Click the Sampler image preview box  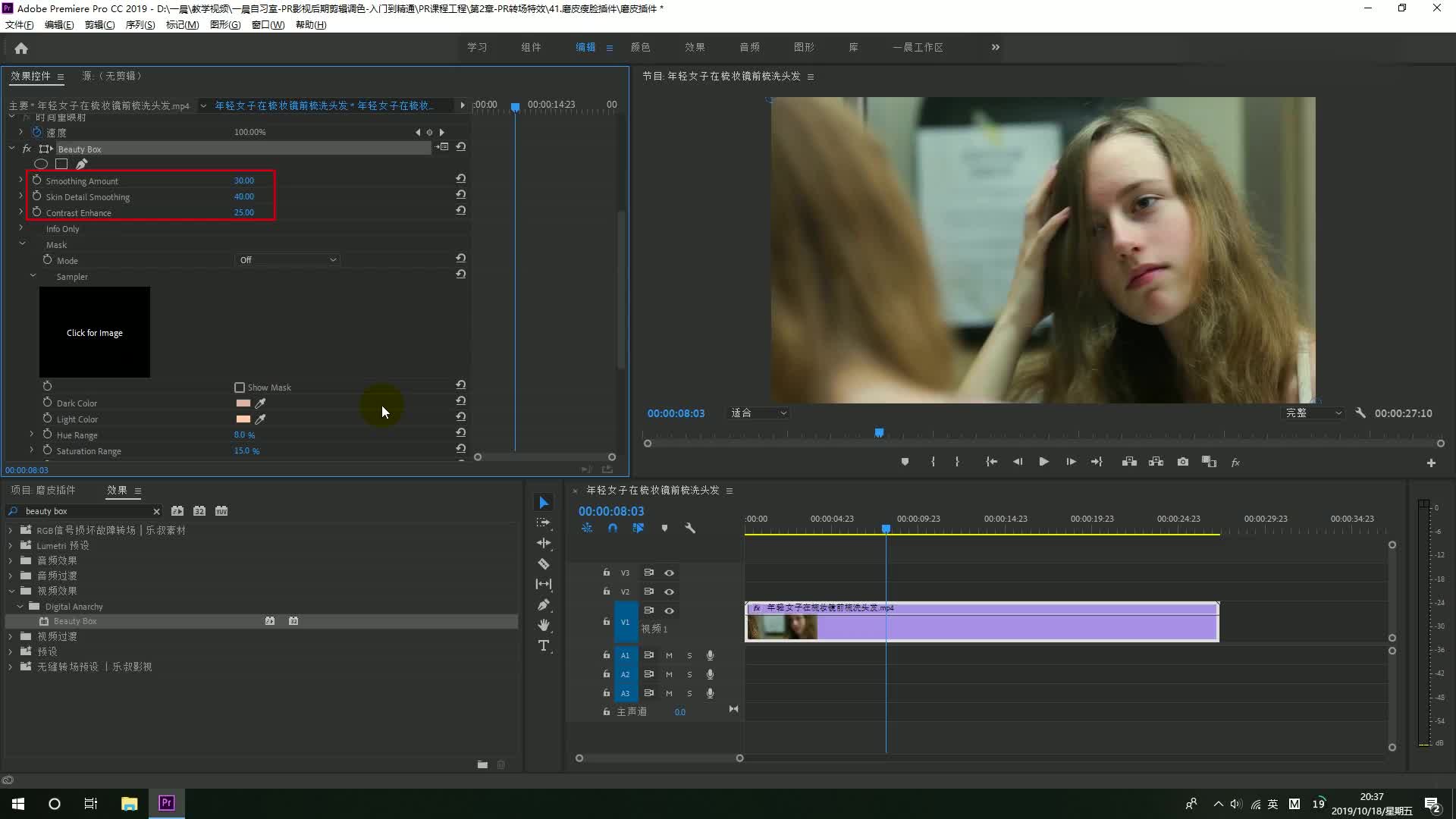95,332
